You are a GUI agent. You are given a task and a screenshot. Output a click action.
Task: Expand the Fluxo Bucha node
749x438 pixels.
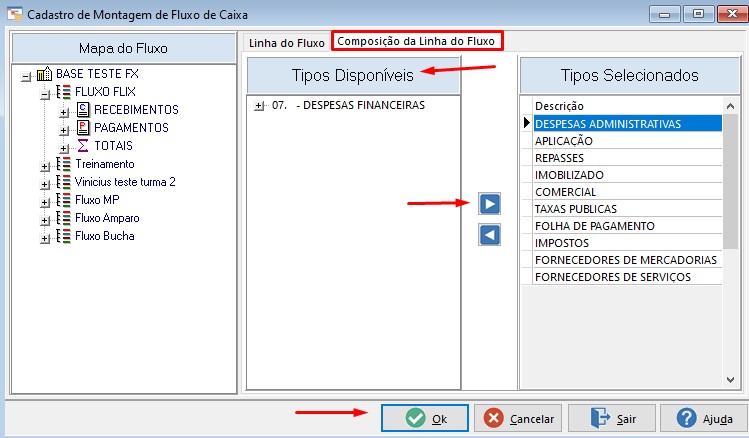point(45,238)
